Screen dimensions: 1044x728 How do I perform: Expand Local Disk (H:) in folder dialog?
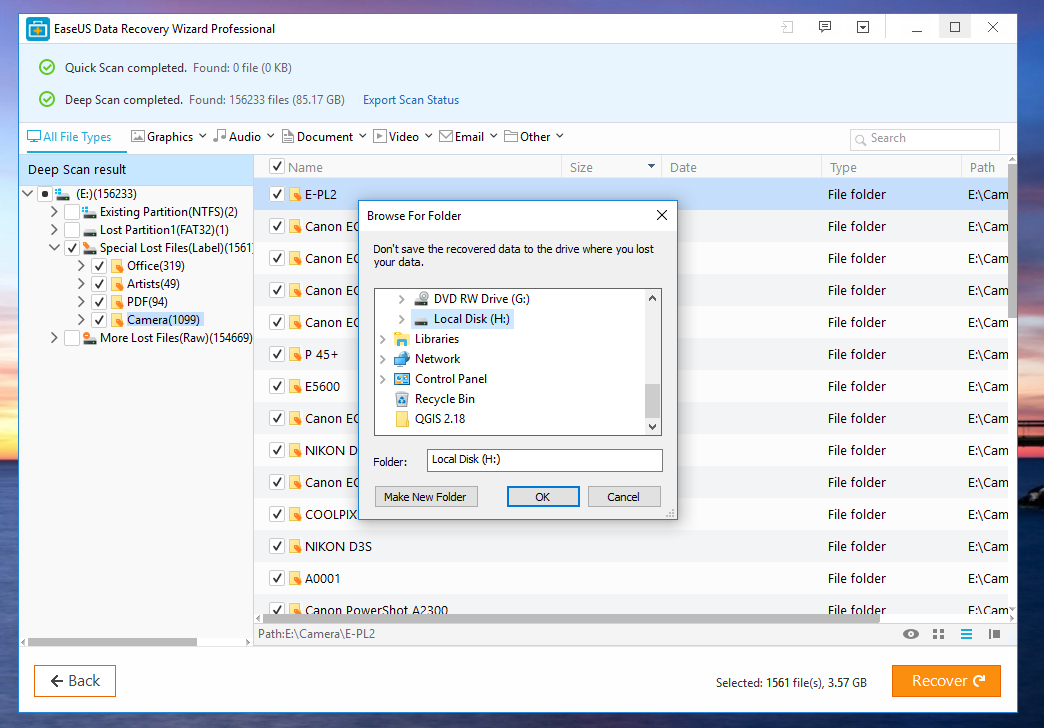point(401,319)
